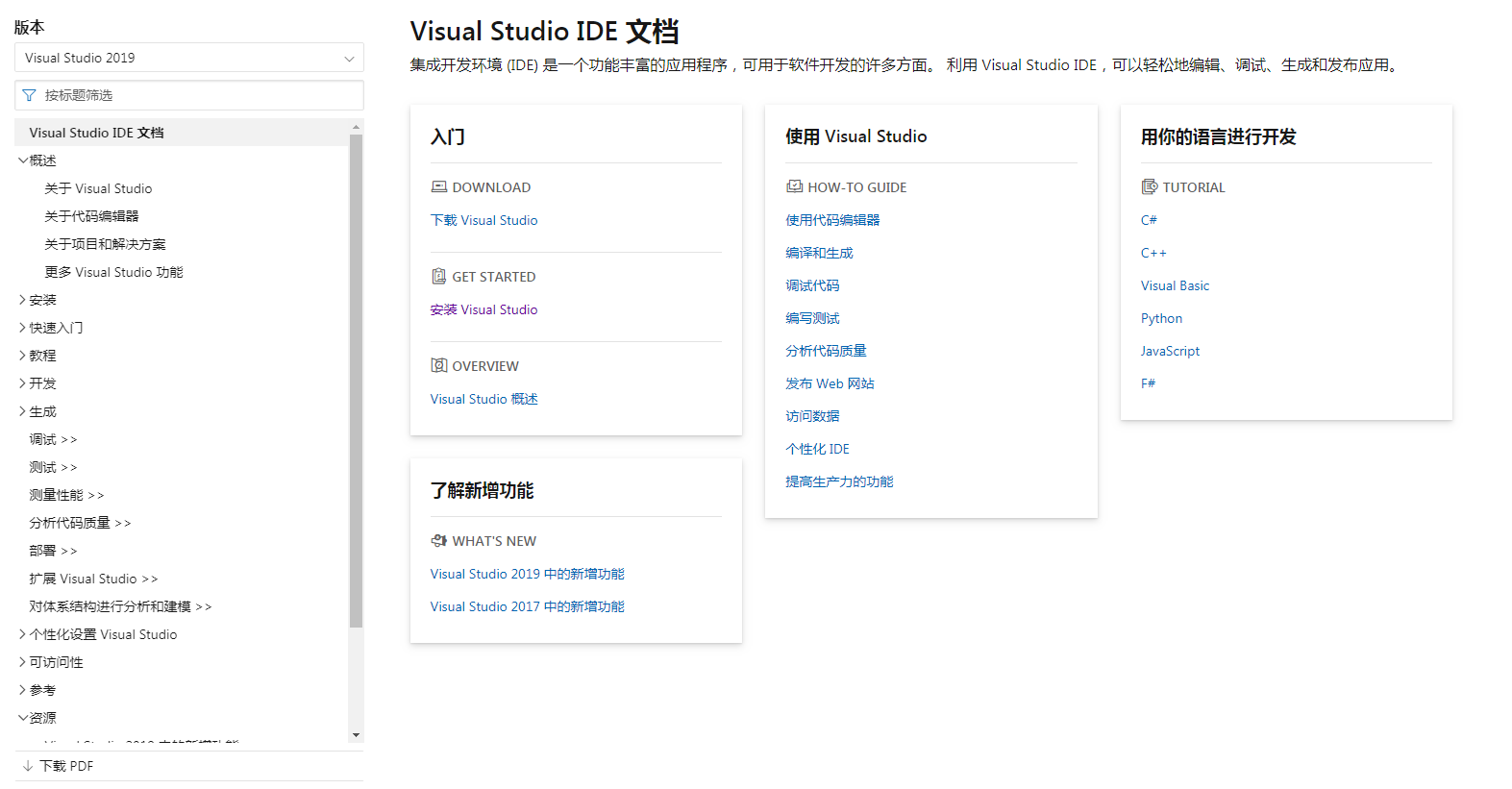Open the 编译和生成 link

tap(819, 253)
